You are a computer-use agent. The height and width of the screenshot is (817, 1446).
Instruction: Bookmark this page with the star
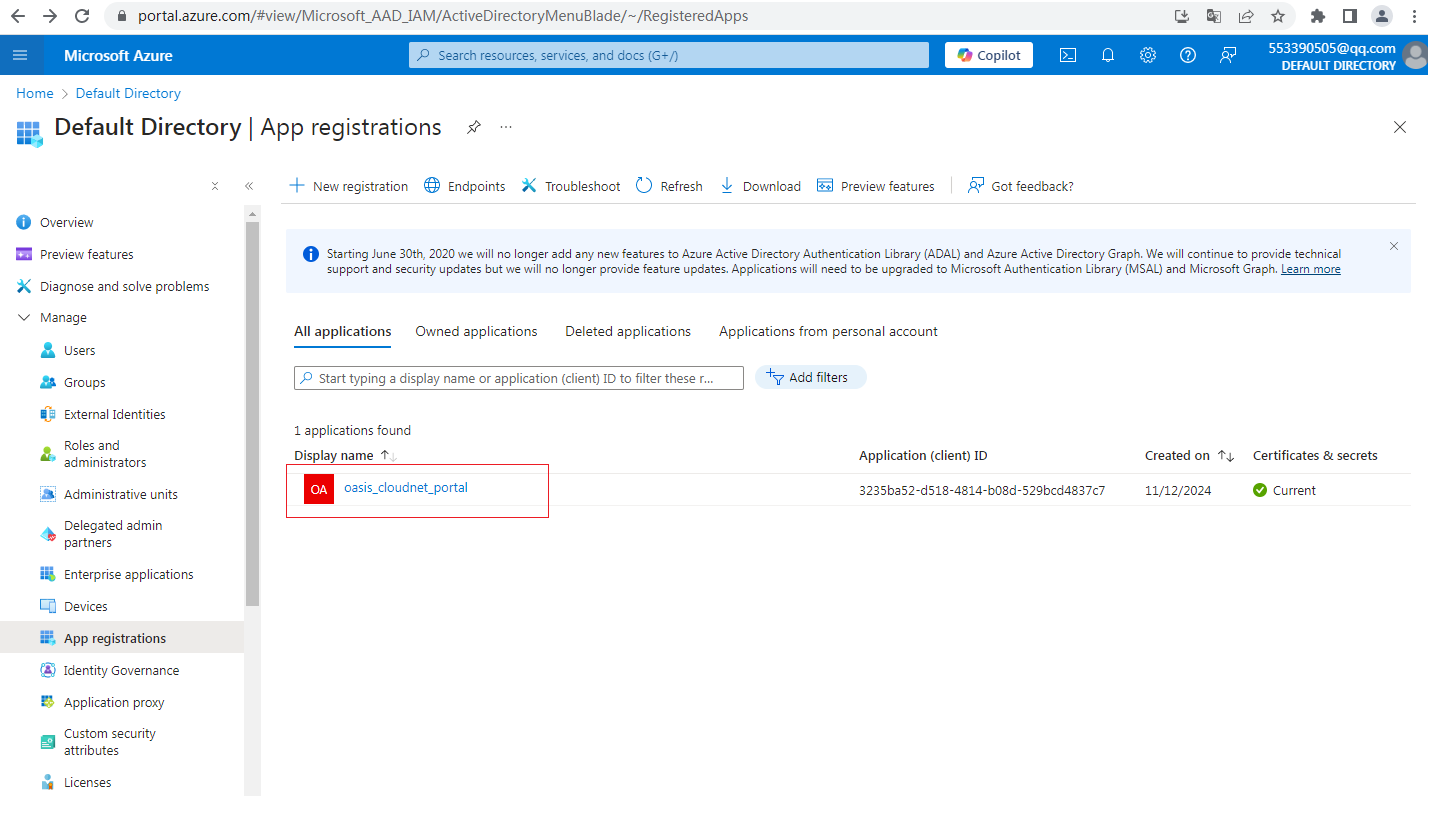point(1277,16)
